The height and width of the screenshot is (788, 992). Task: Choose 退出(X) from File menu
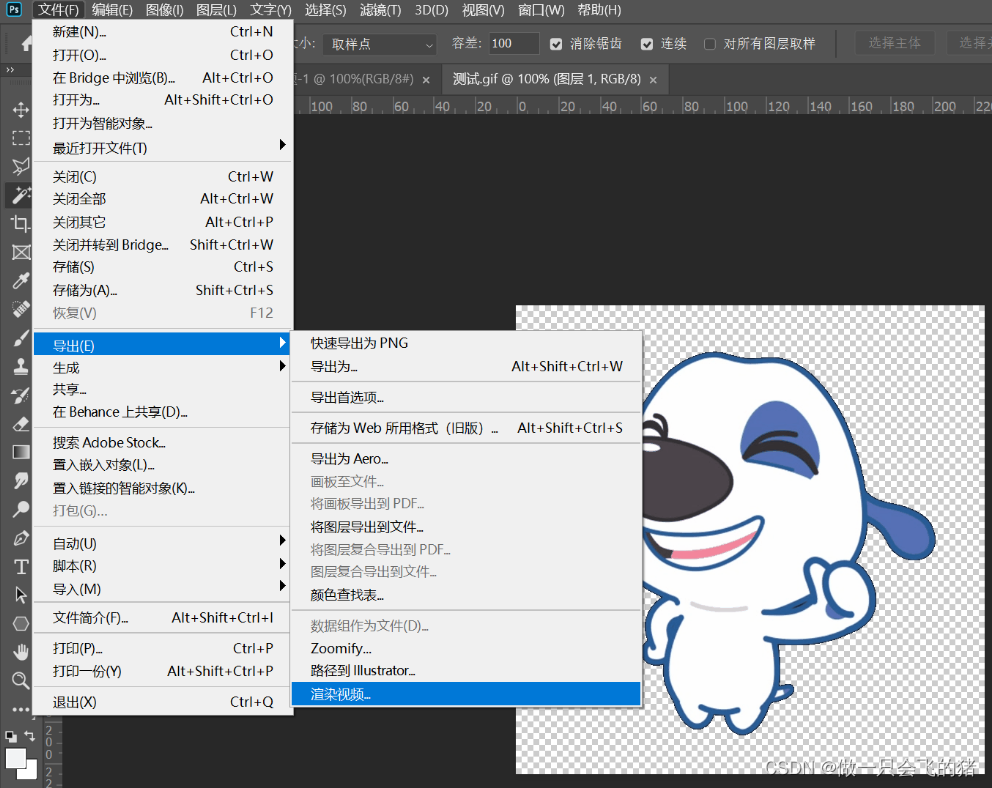[x=163, y=701]
